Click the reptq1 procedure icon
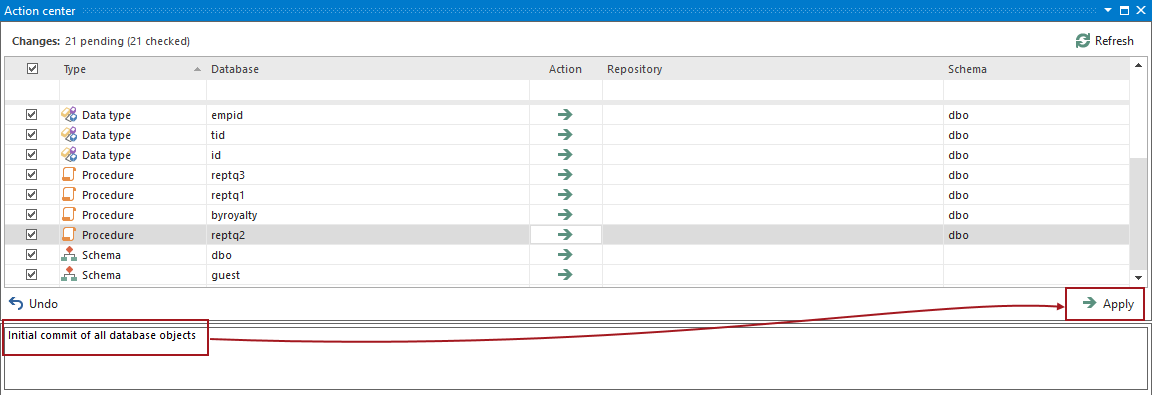 pos(69,195)
